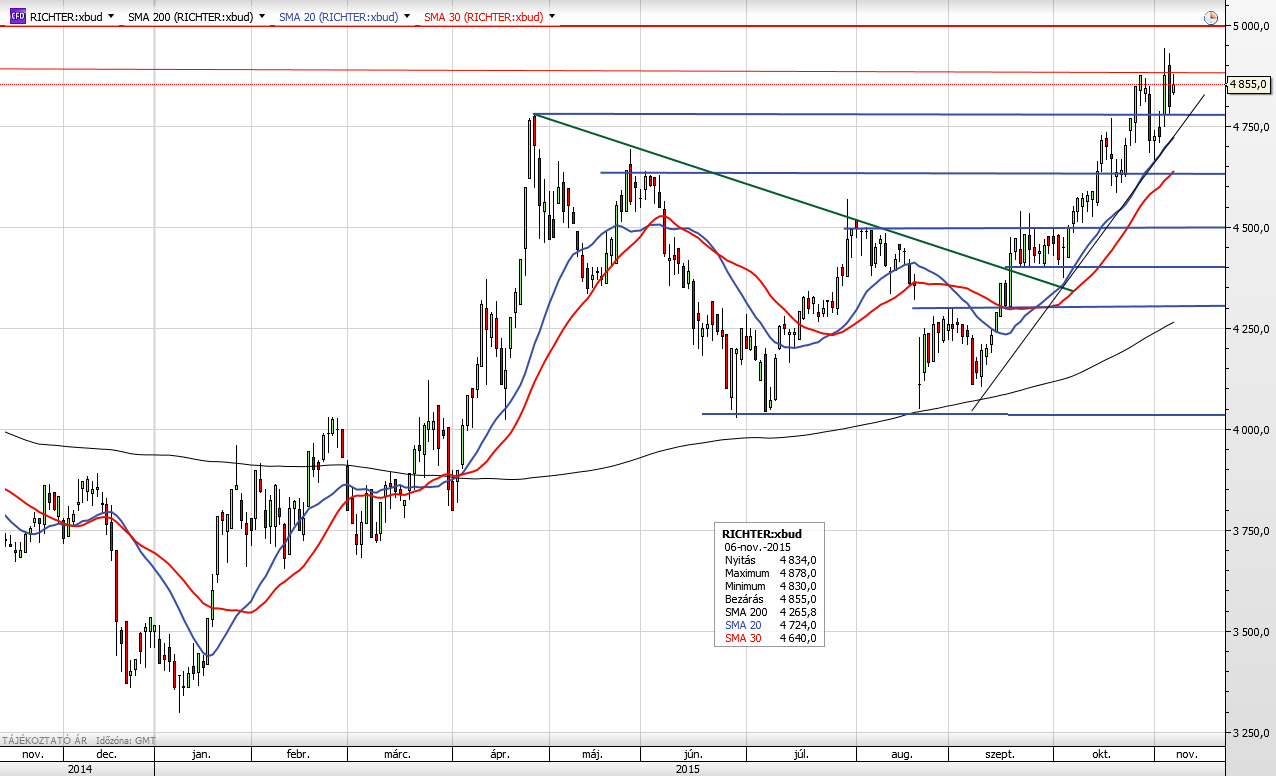Click the 2015 year label on the time axis

[688, 769]
